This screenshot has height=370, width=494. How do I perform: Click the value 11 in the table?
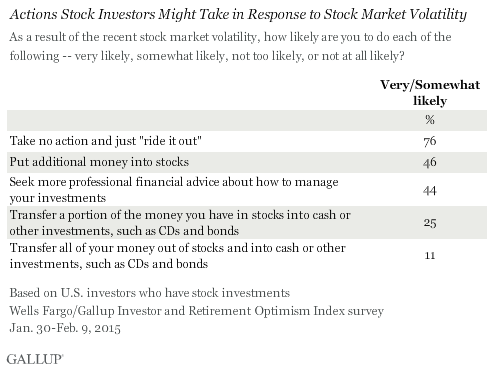tap(430, 256)
